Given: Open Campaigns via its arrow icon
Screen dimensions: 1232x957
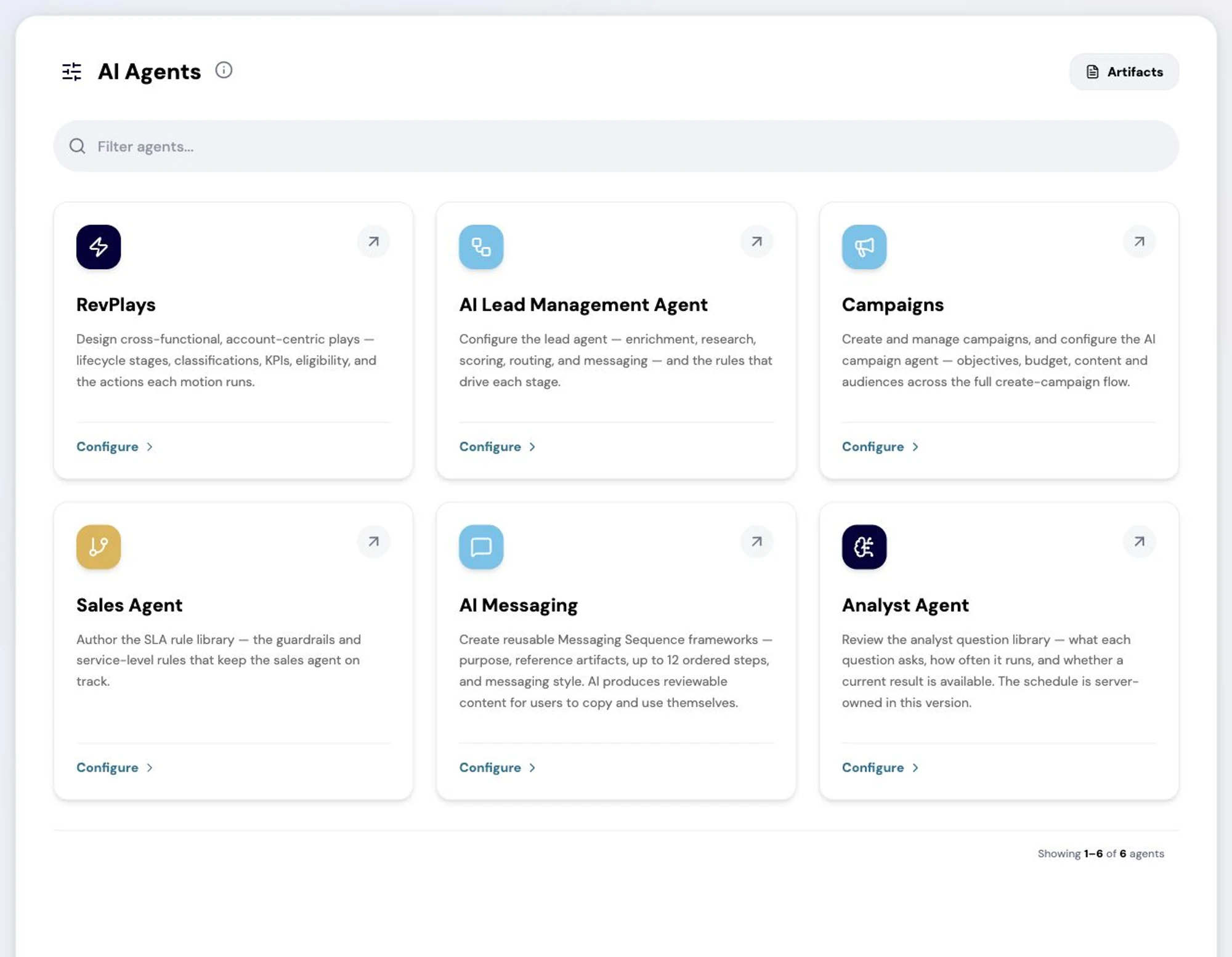Looking at the screenshot, I should click(1140, 241).
